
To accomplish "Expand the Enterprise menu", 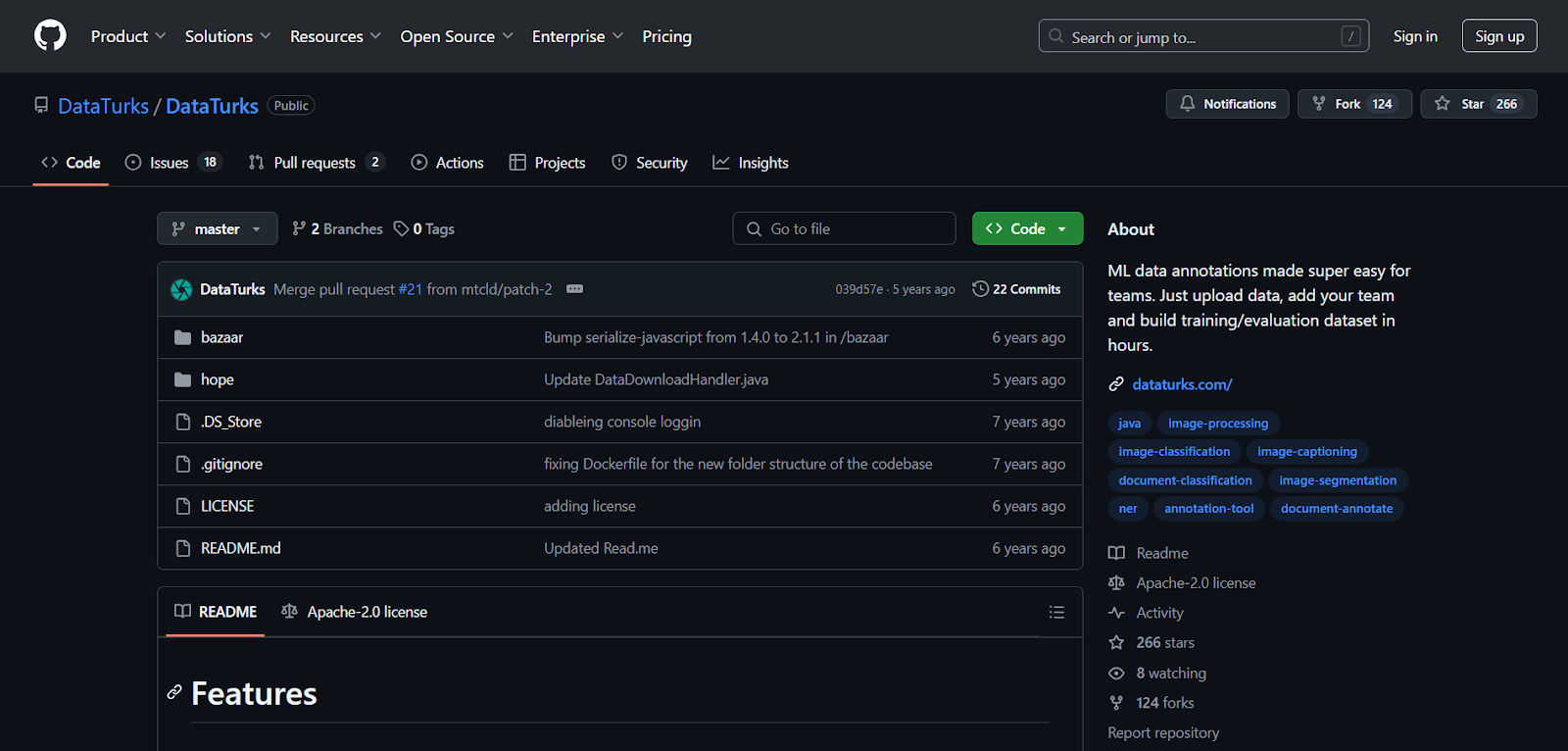I will click(x=577, y=36).
